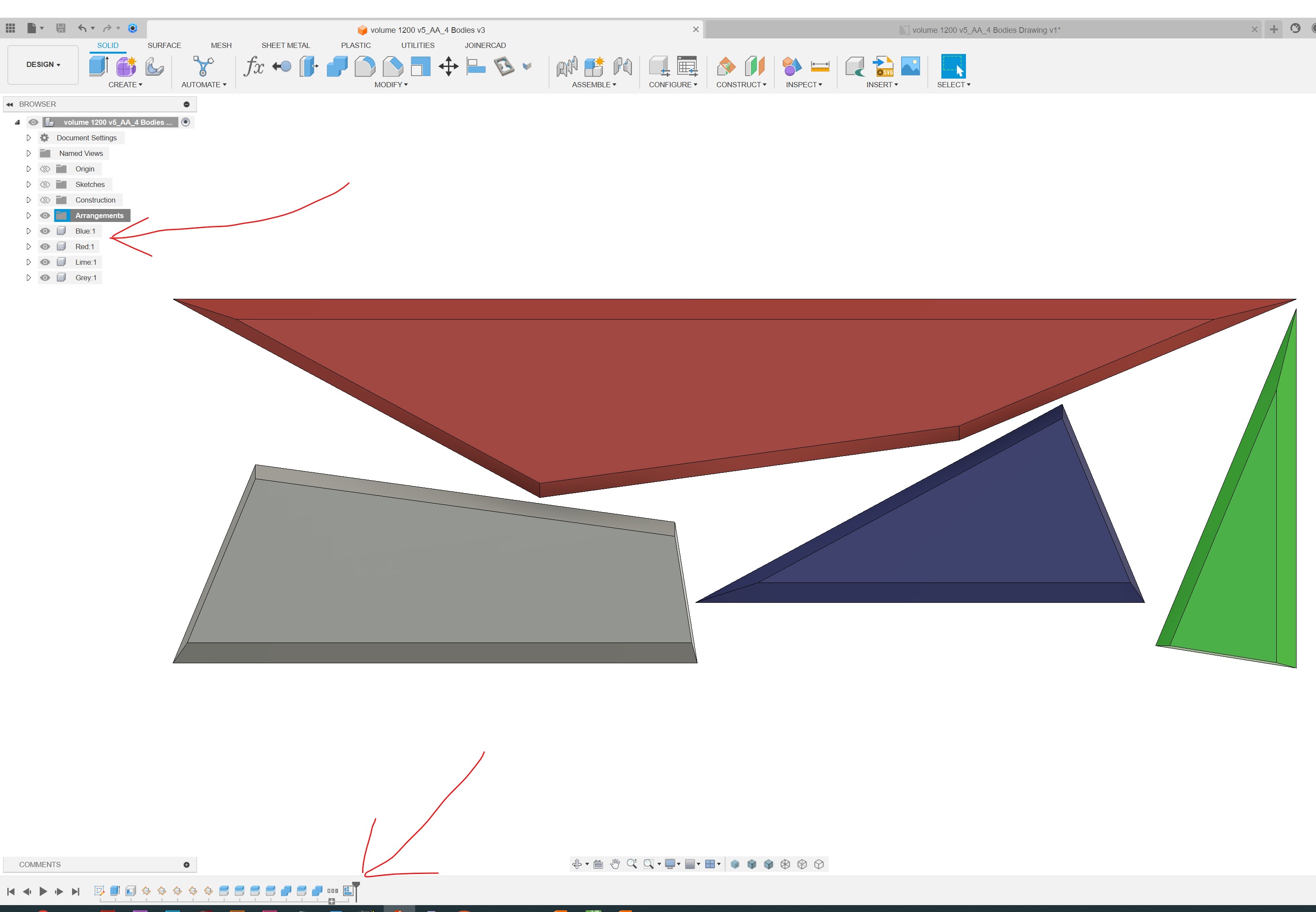Switch to the SURFACE tab
Image resolution: width=1316 pixels, height=912 pixels.
click(164, 45)
